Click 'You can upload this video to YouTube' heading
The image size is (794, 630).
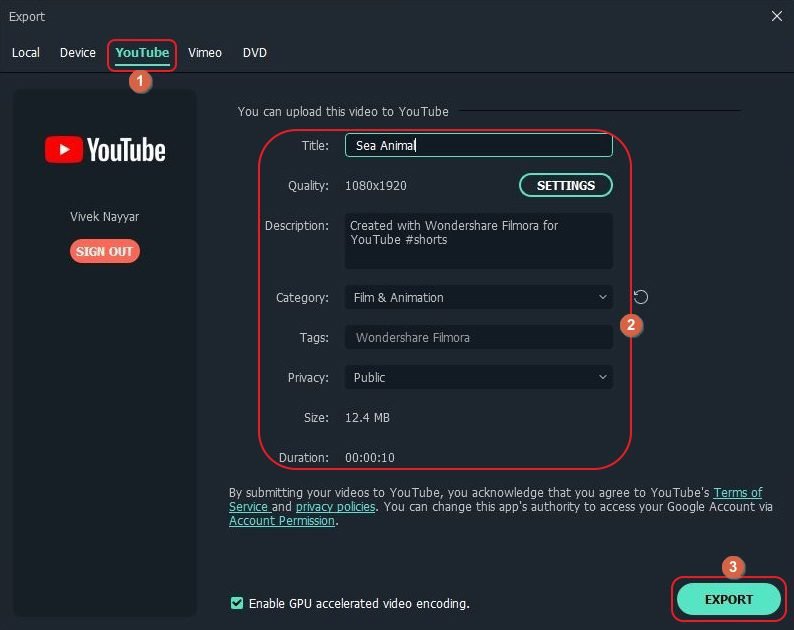coord(343,111)
